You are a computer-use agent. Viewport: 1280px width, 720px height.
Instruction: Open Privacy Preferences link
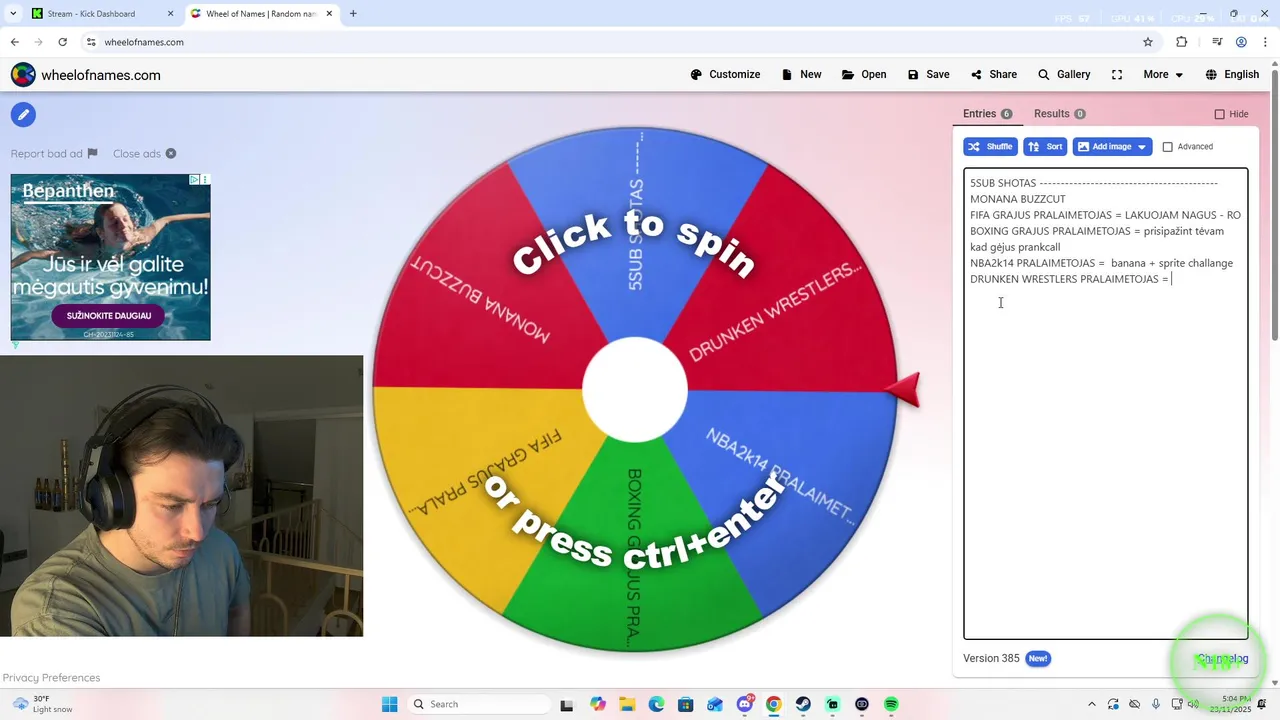(x=51, y=678)
